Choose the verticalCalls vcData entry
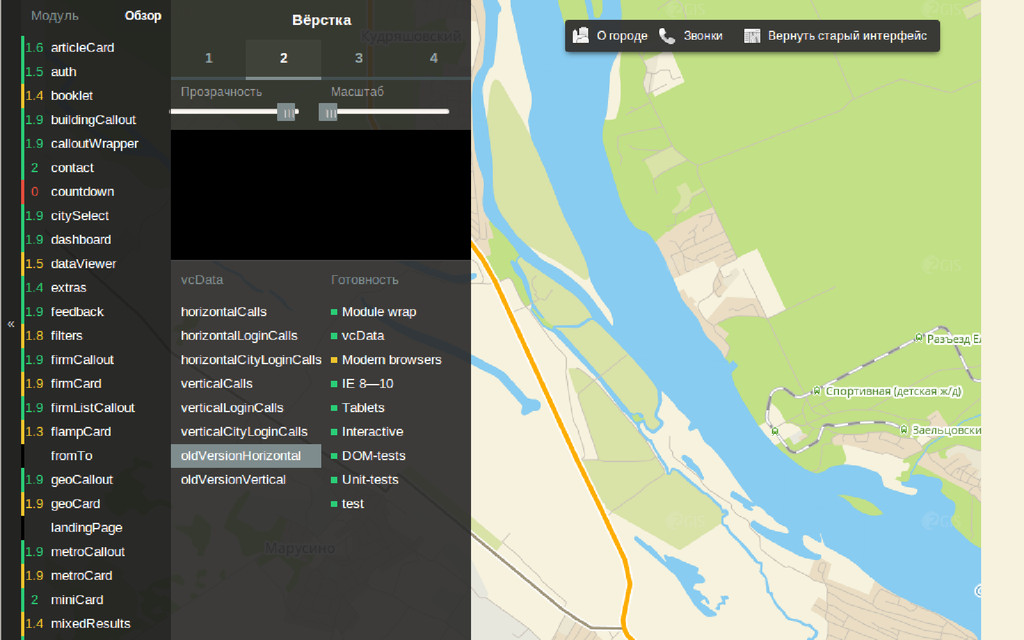 pos(216,384)
